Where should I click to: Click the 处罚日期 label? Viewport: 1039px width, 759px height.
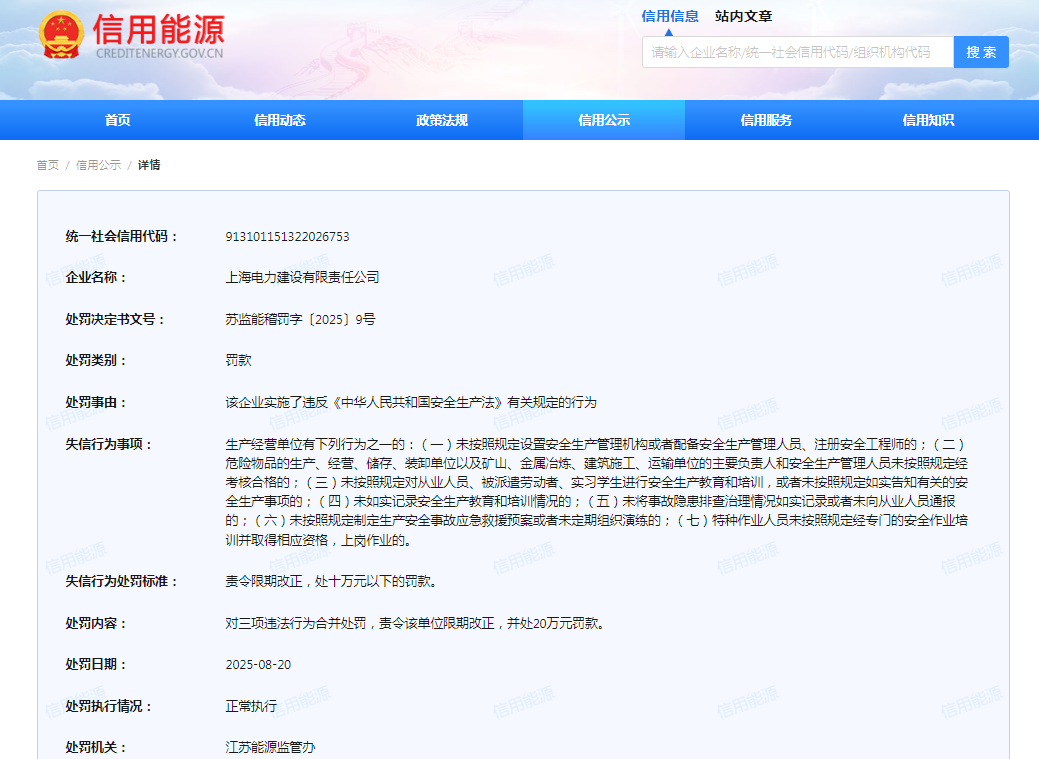(95, 664)
